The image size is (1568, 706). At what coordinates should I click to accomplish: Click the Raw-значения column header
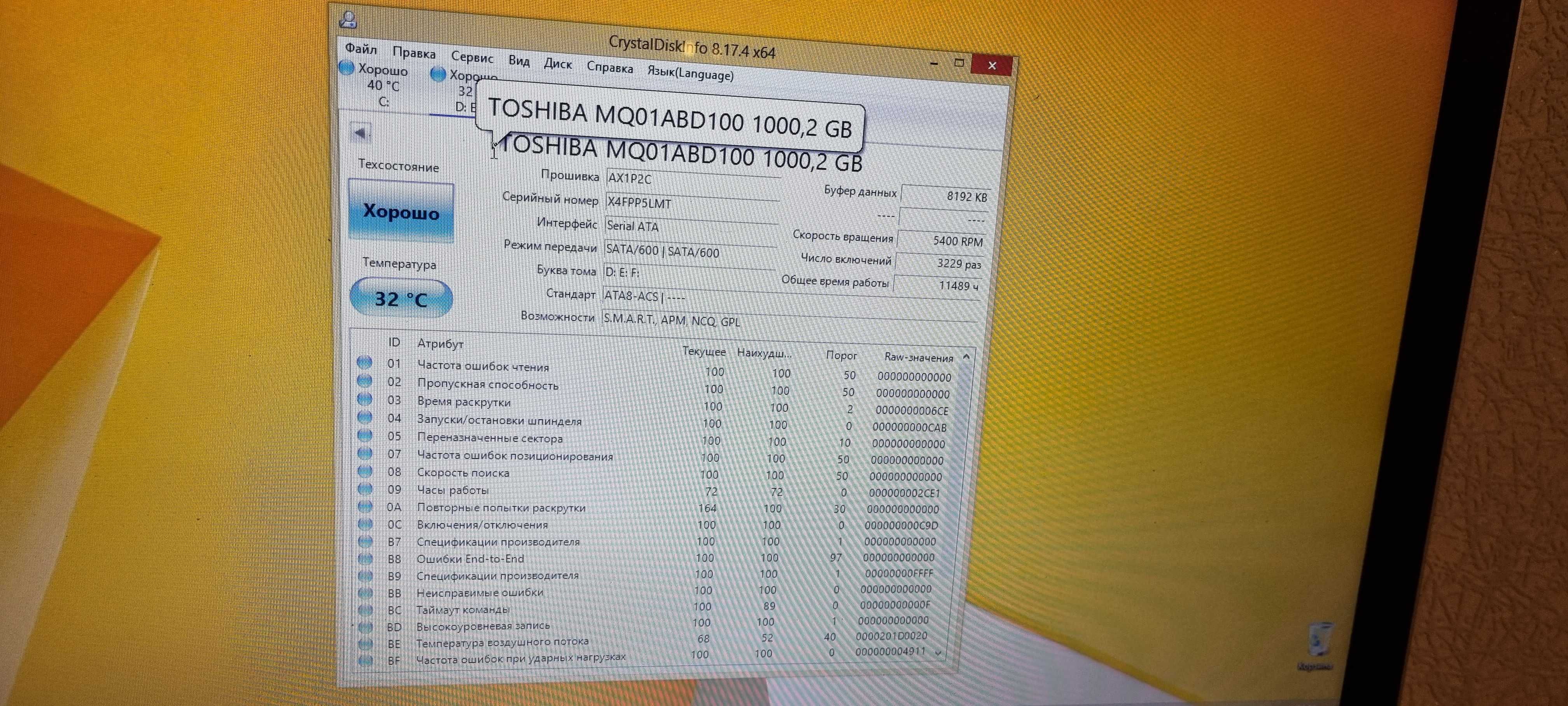pyautogui.click(x=919, y=357)
